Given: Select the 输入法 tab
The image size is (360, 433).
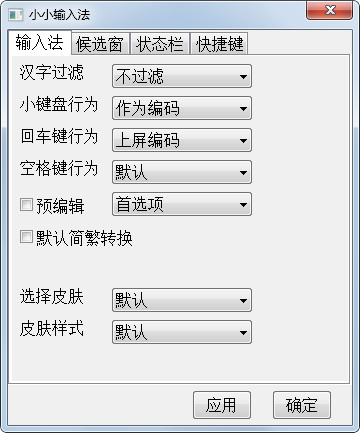Looking at the screenshot, I should [39, 43].
